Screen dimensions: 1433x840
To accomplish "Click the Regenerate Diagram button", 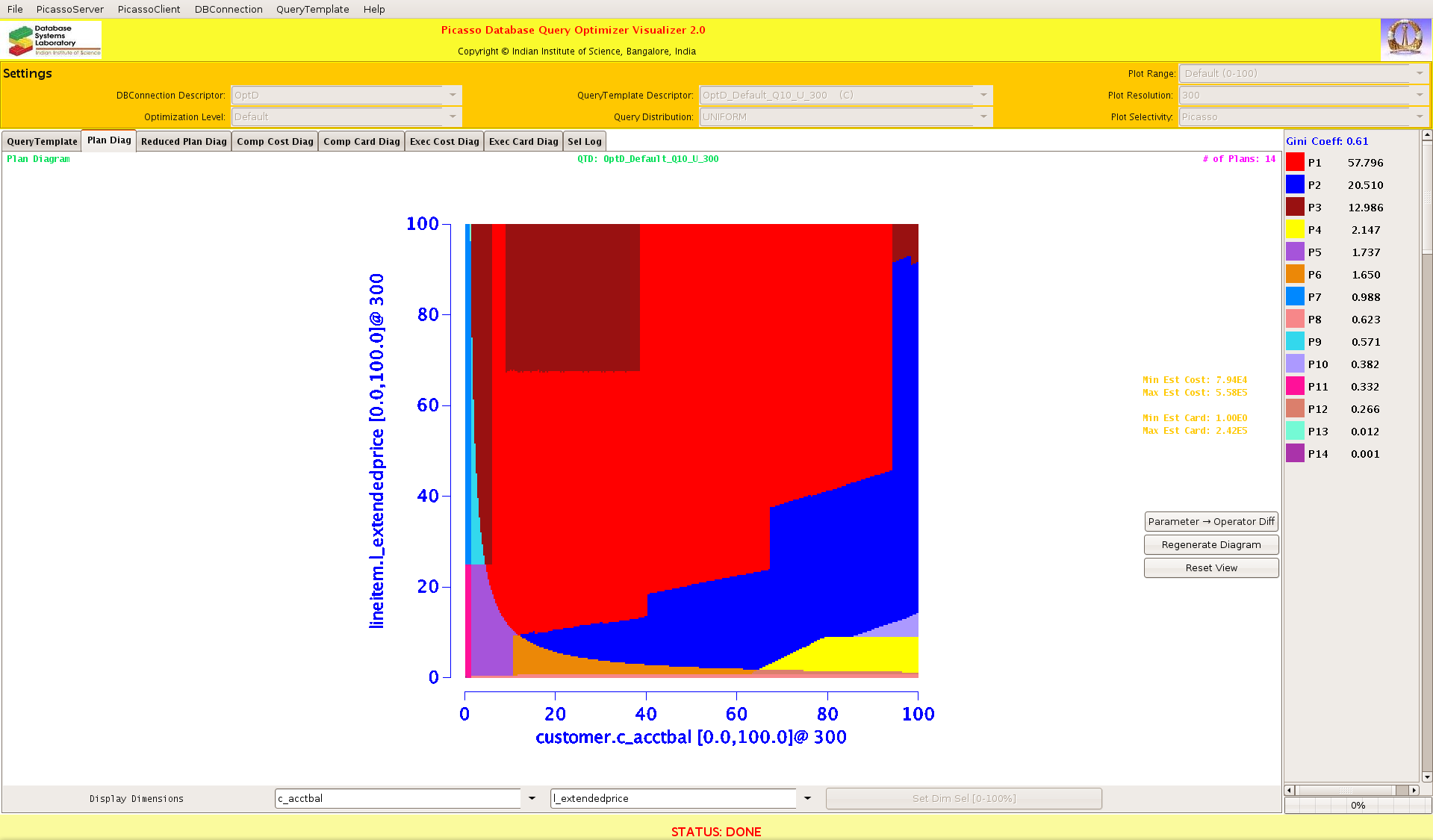I will [1210, 545].
